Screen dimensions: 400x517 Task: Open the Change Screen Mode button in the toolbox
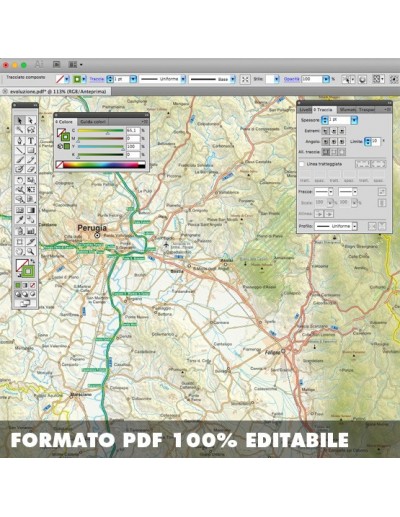click(x=25, y=304)
